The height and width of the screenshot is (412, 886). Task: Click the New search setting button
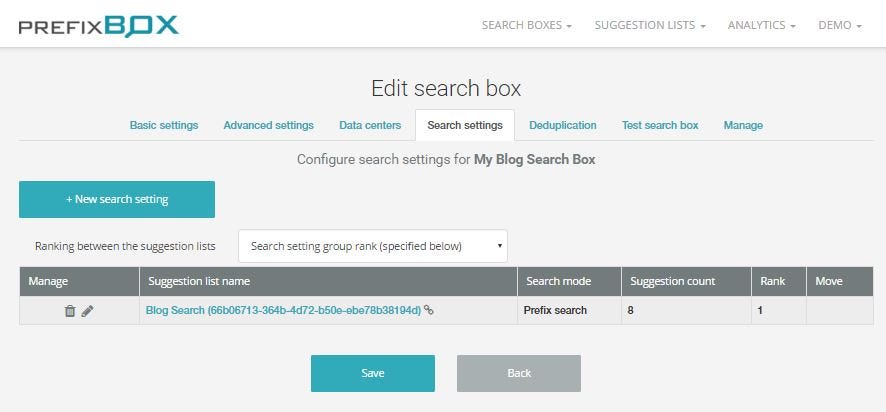(117, 200)
